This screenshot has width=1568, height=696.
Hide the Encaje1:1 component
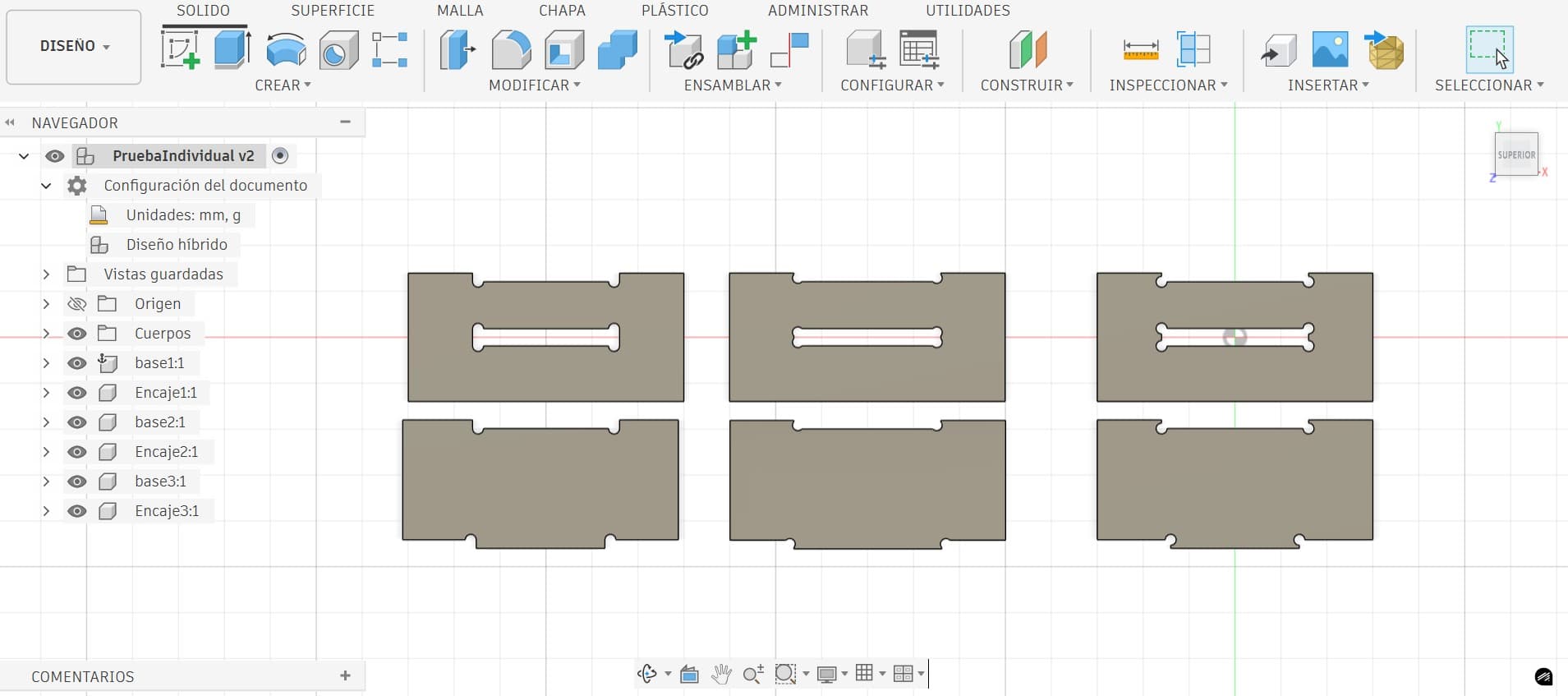pos(76,393)
